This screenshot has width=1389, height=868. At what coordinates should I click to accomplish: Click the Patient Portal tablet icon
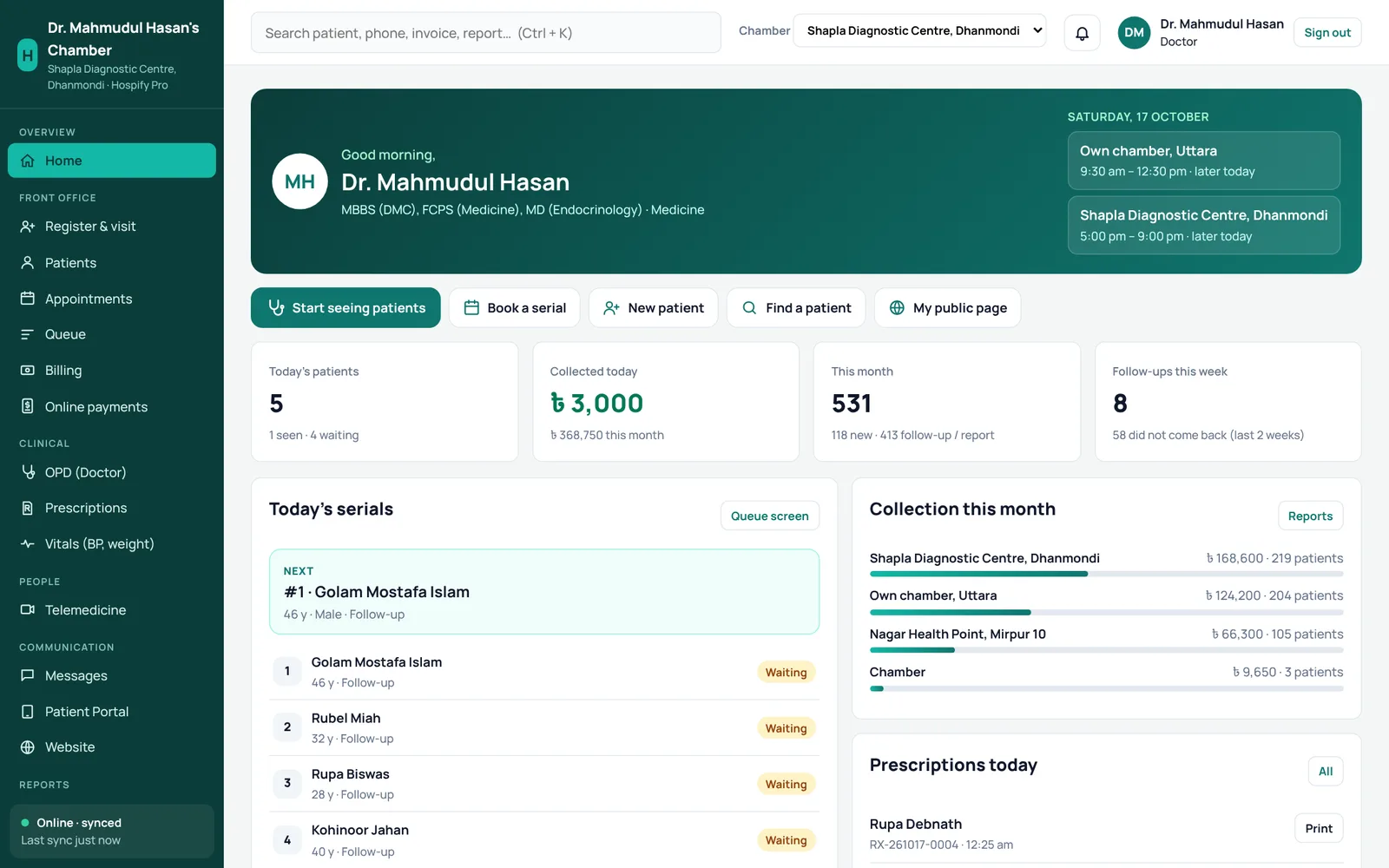point(28,712)
